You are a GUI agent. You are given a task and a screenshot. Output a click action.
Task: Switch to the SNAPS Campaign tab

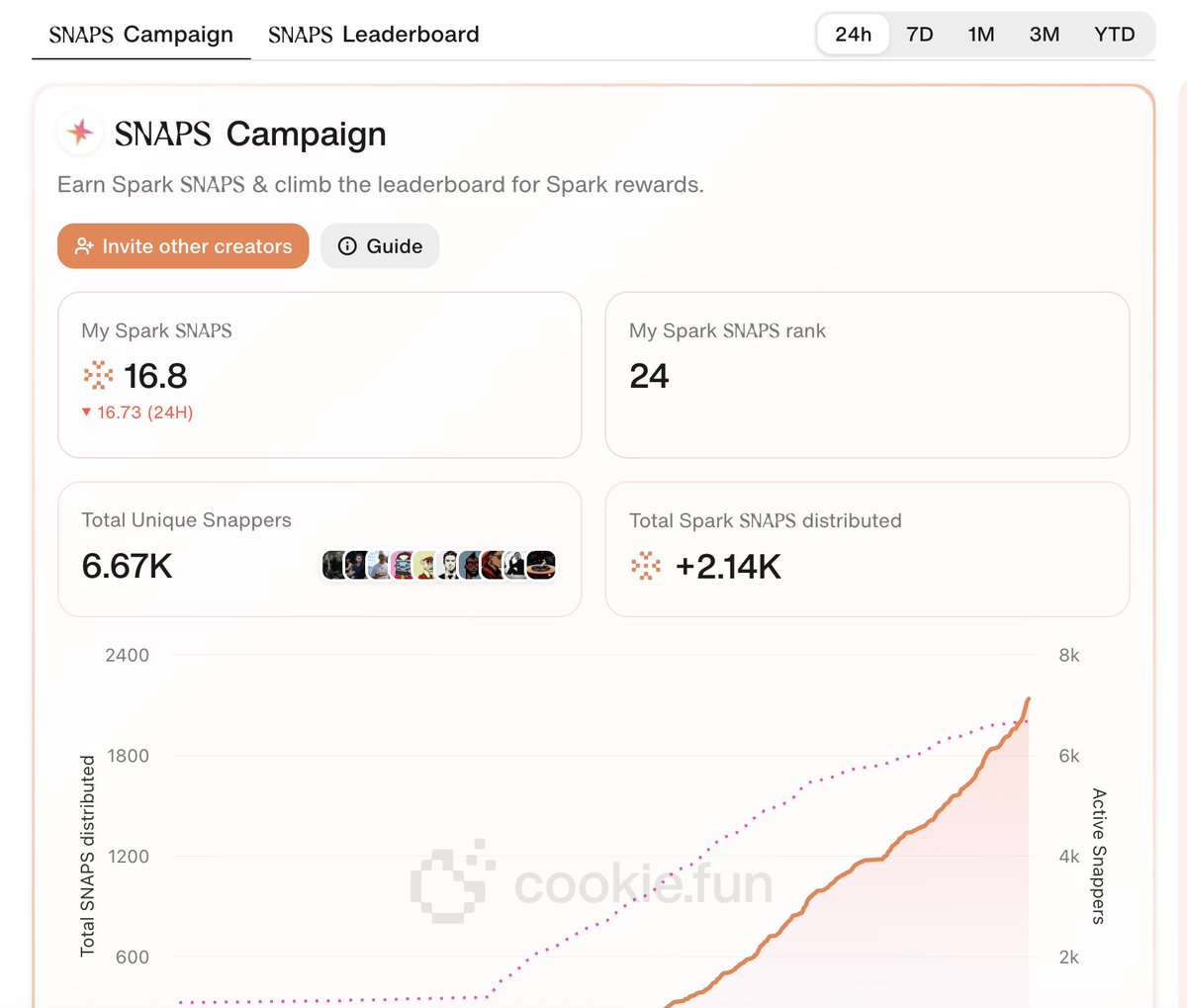(x=140, y=35)
